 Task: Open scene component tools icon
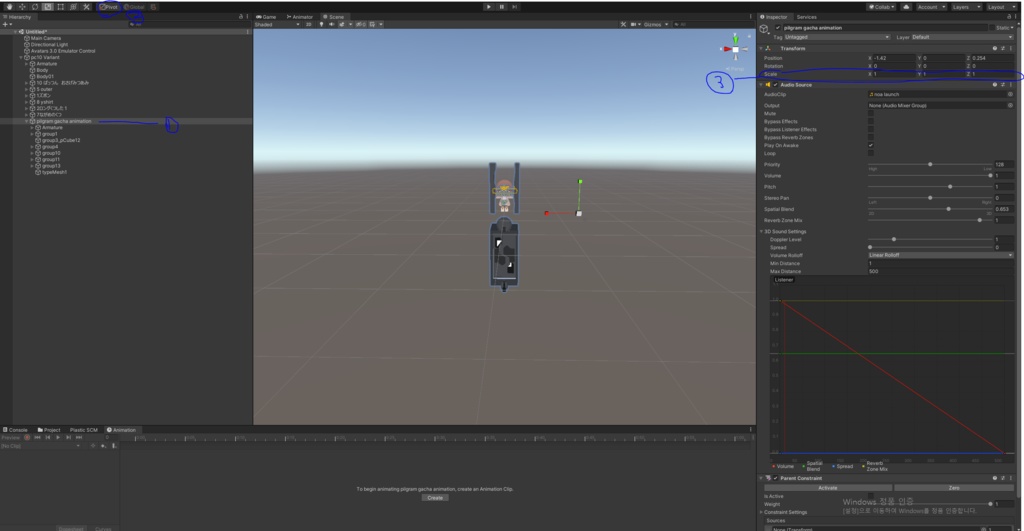click(x=623, y=25)
